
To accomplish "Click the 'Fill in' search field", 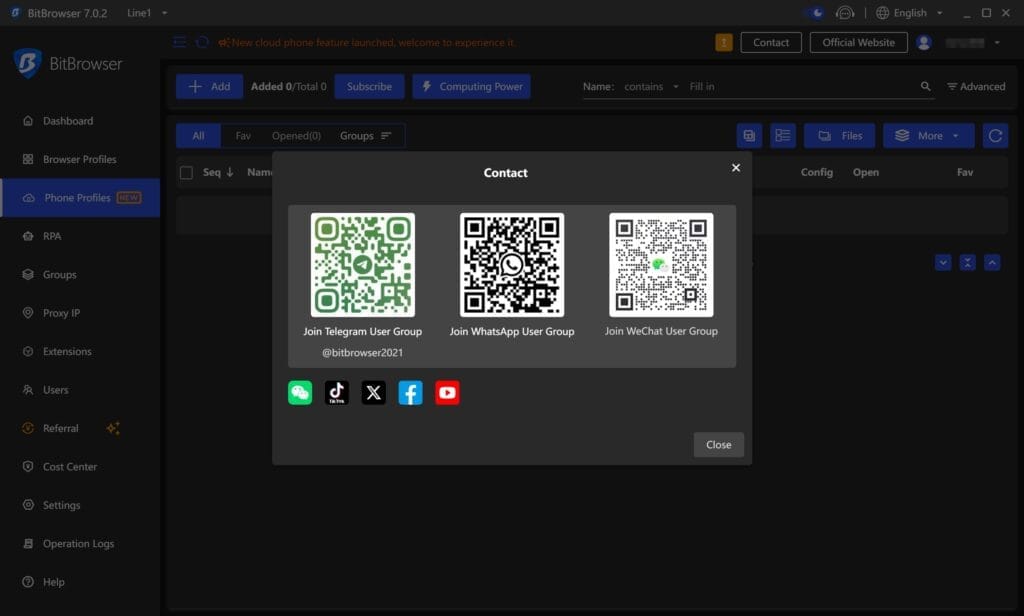I will pos(801,86).
